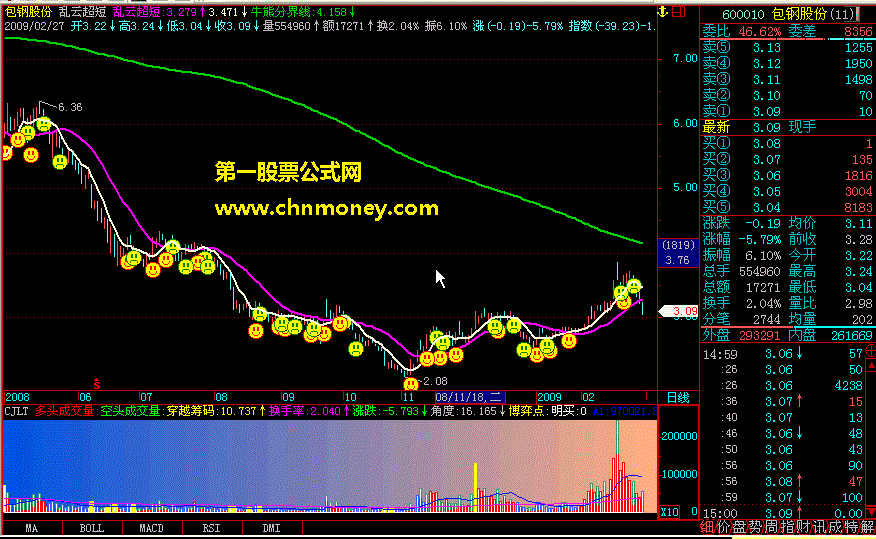
Task: Select the MACD indicator tab
Action: coord(151,528)
